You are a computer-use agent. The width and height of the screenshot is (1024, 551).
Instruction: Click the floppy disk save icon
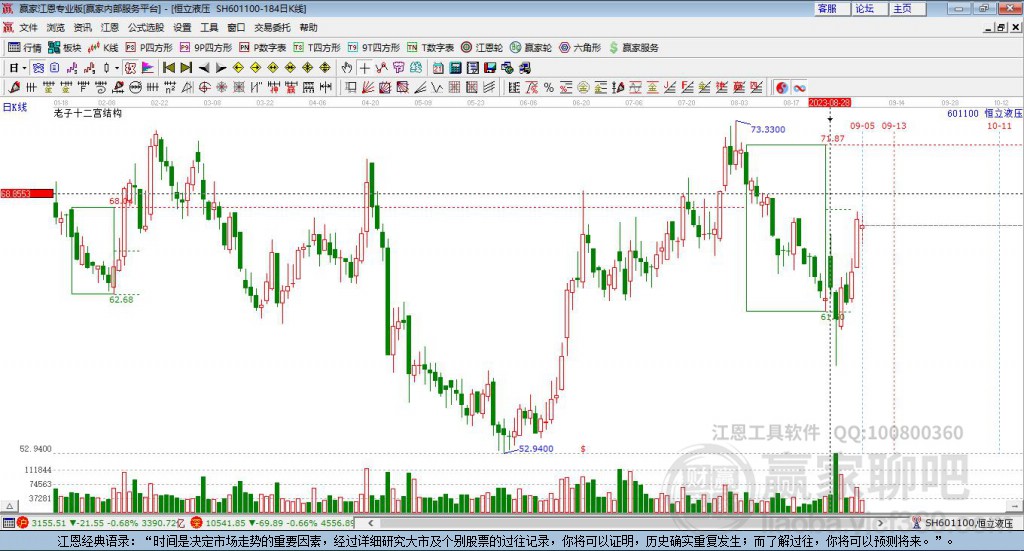[490, 68]
